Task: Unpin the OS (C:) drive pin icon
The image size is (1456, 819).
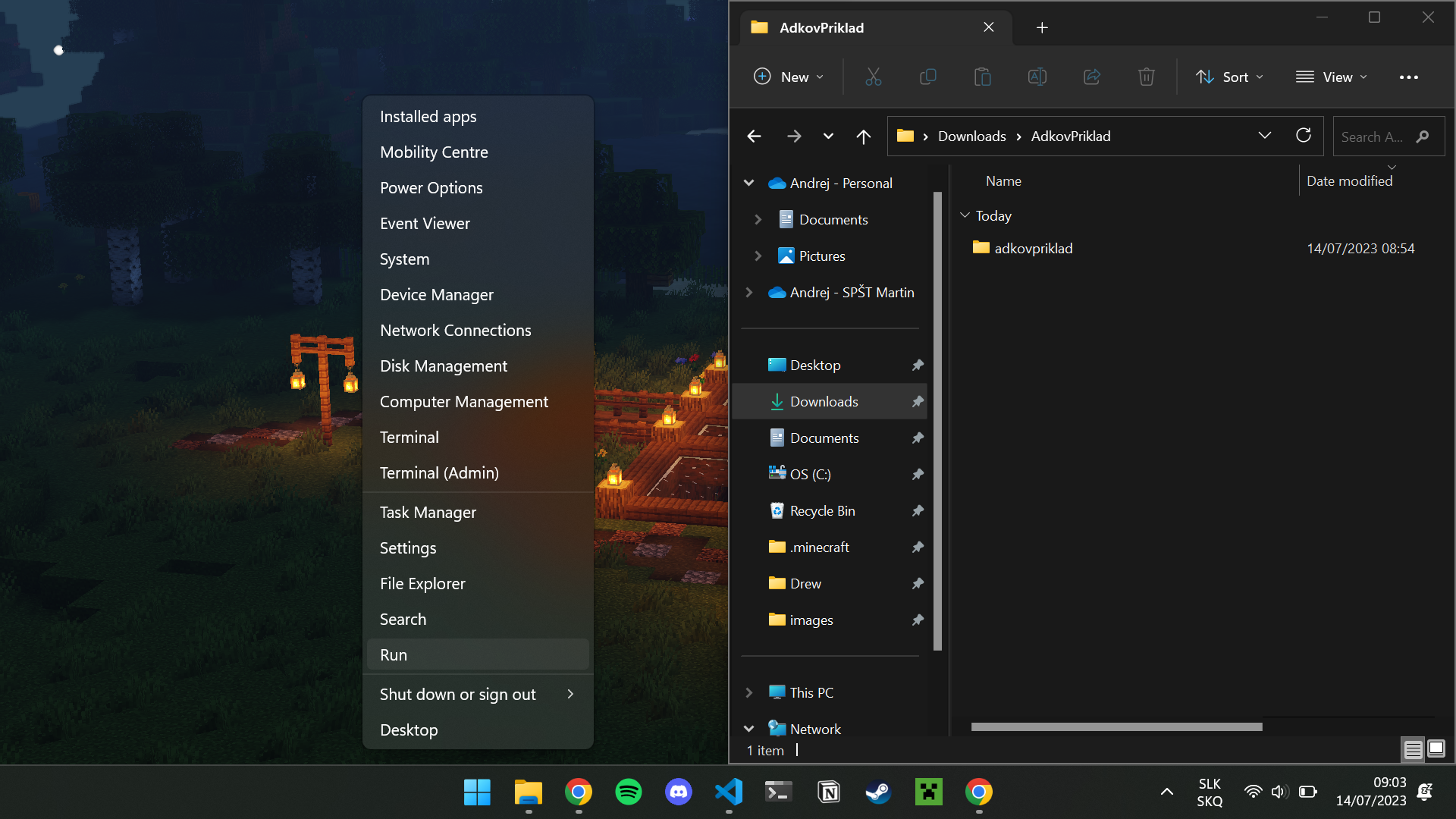Action: (918, 474)
